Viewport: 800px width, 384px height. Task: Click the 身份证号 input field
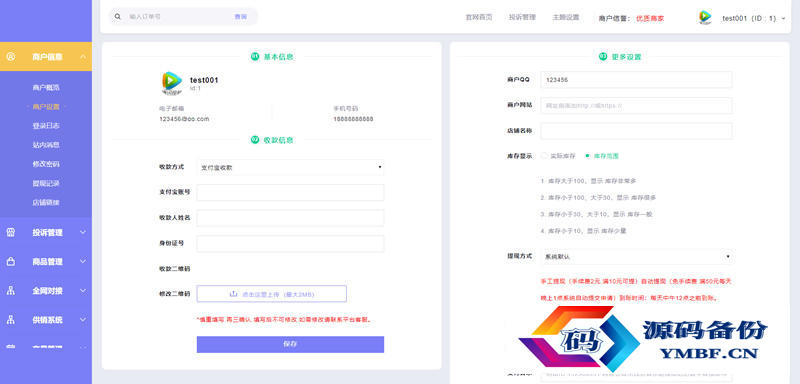pyautogui.click(x=290, y=243)
